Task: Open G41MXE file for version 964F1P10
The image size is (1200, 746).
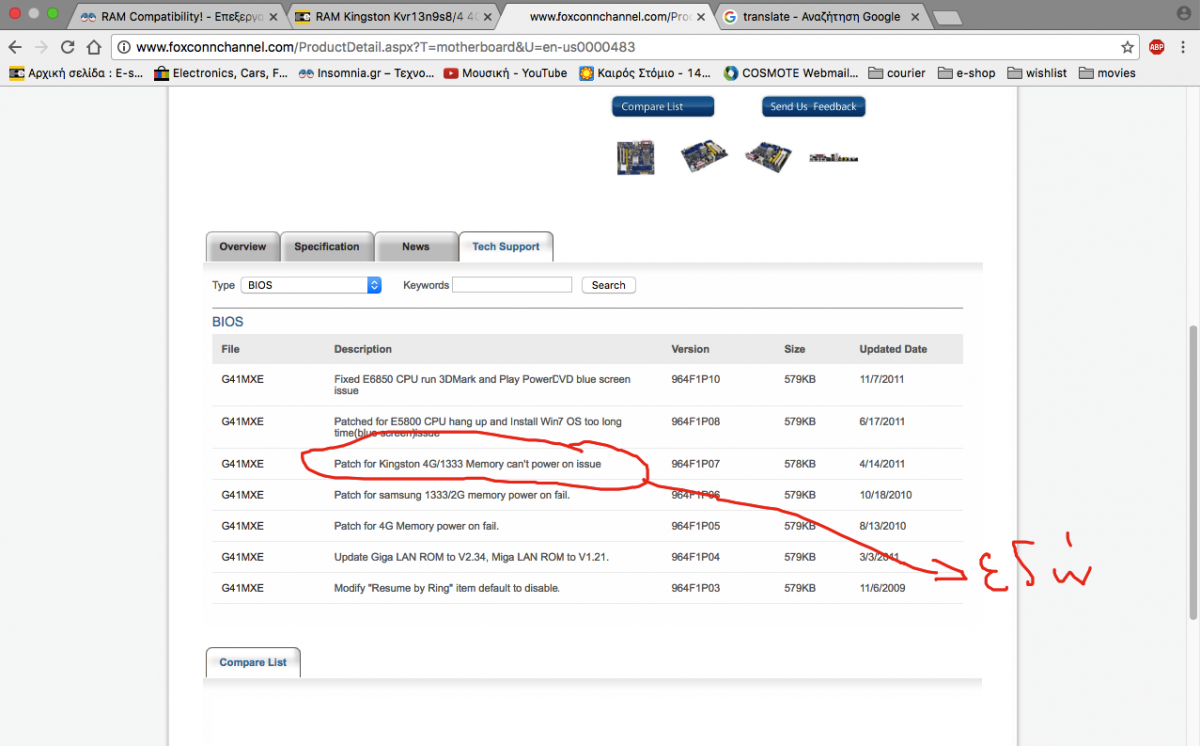Action: point(243,380)
